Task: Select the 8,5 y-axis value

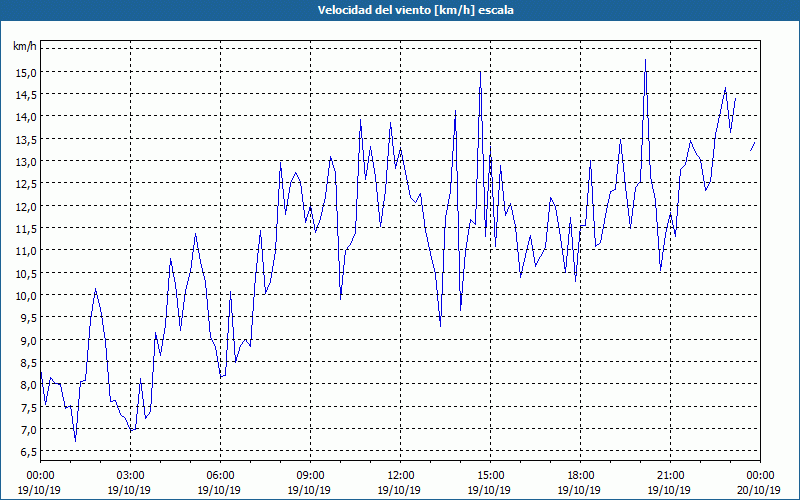Action: [x=29, y=362]
